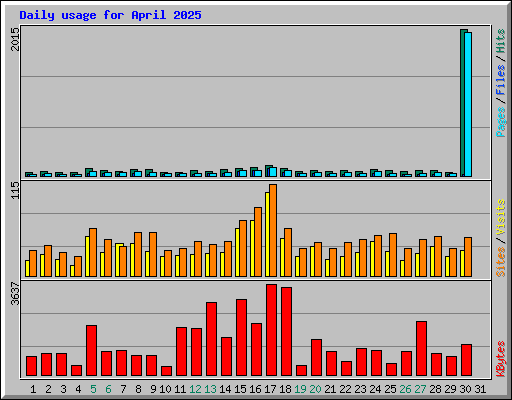This screenshot has width=512, height=400.
Task: Click the day 7 yellow sites bar
Action: coord(117,260)
